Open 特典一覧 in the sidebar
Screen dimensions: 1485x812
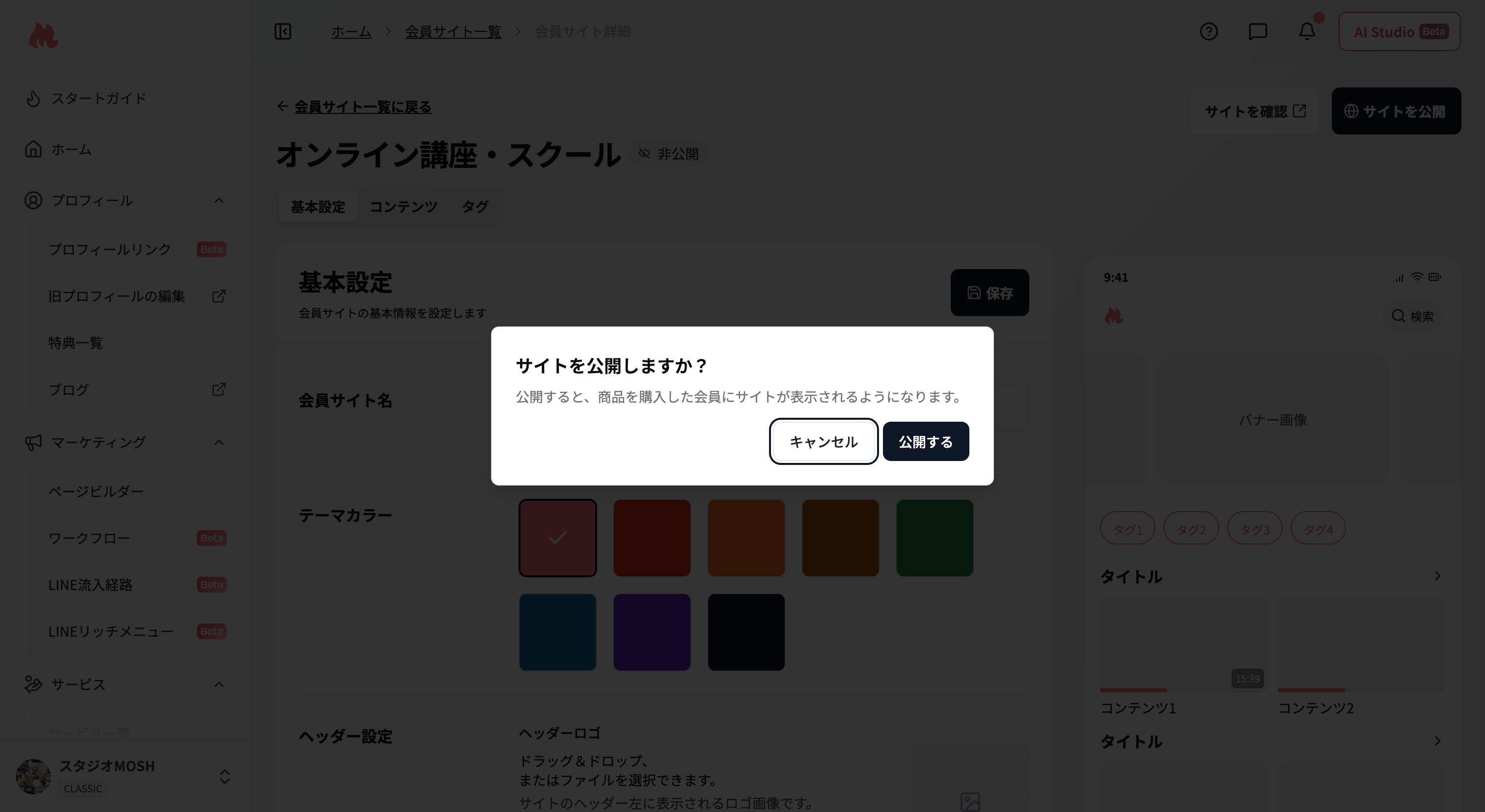76,342
